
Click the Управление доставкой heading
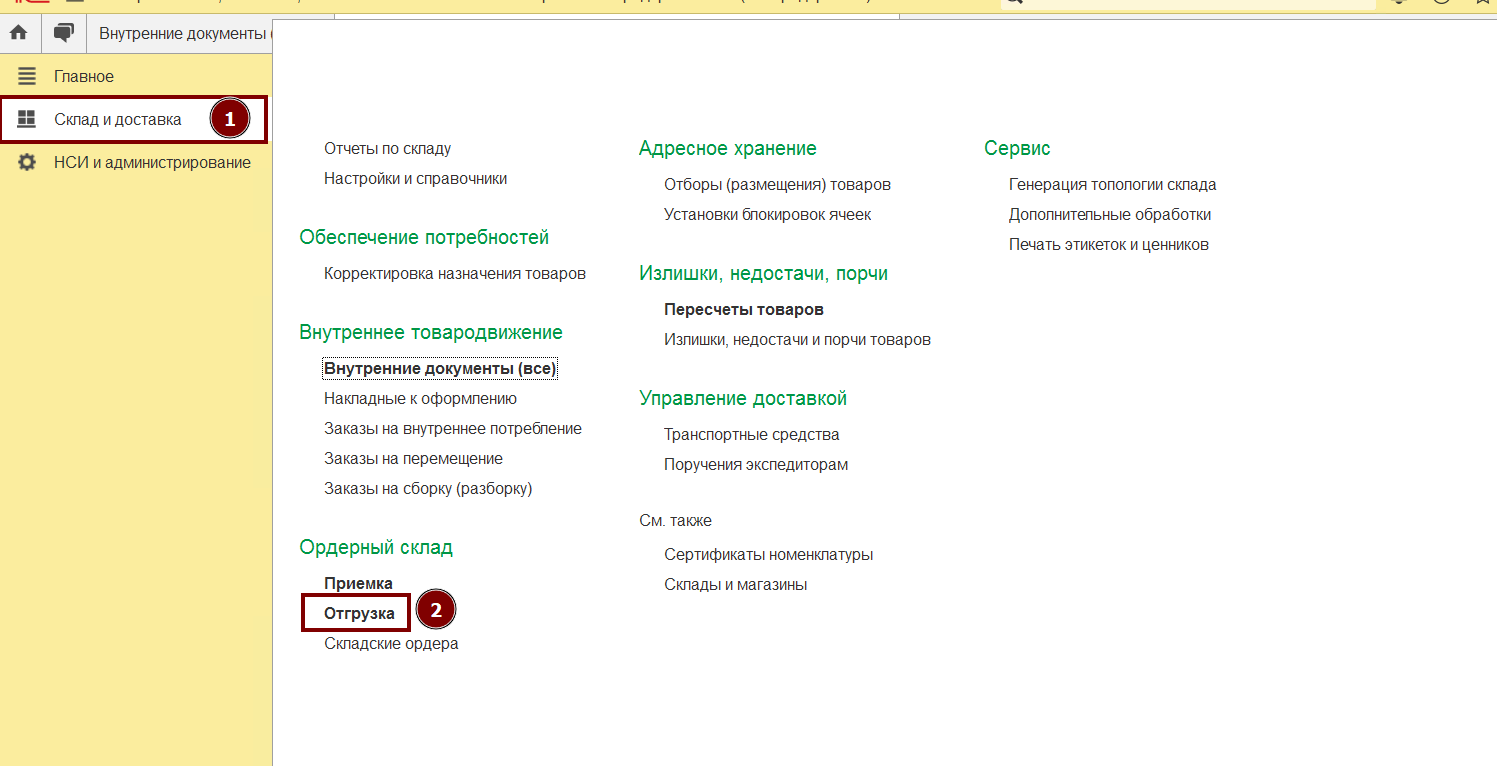coord(743,399)
